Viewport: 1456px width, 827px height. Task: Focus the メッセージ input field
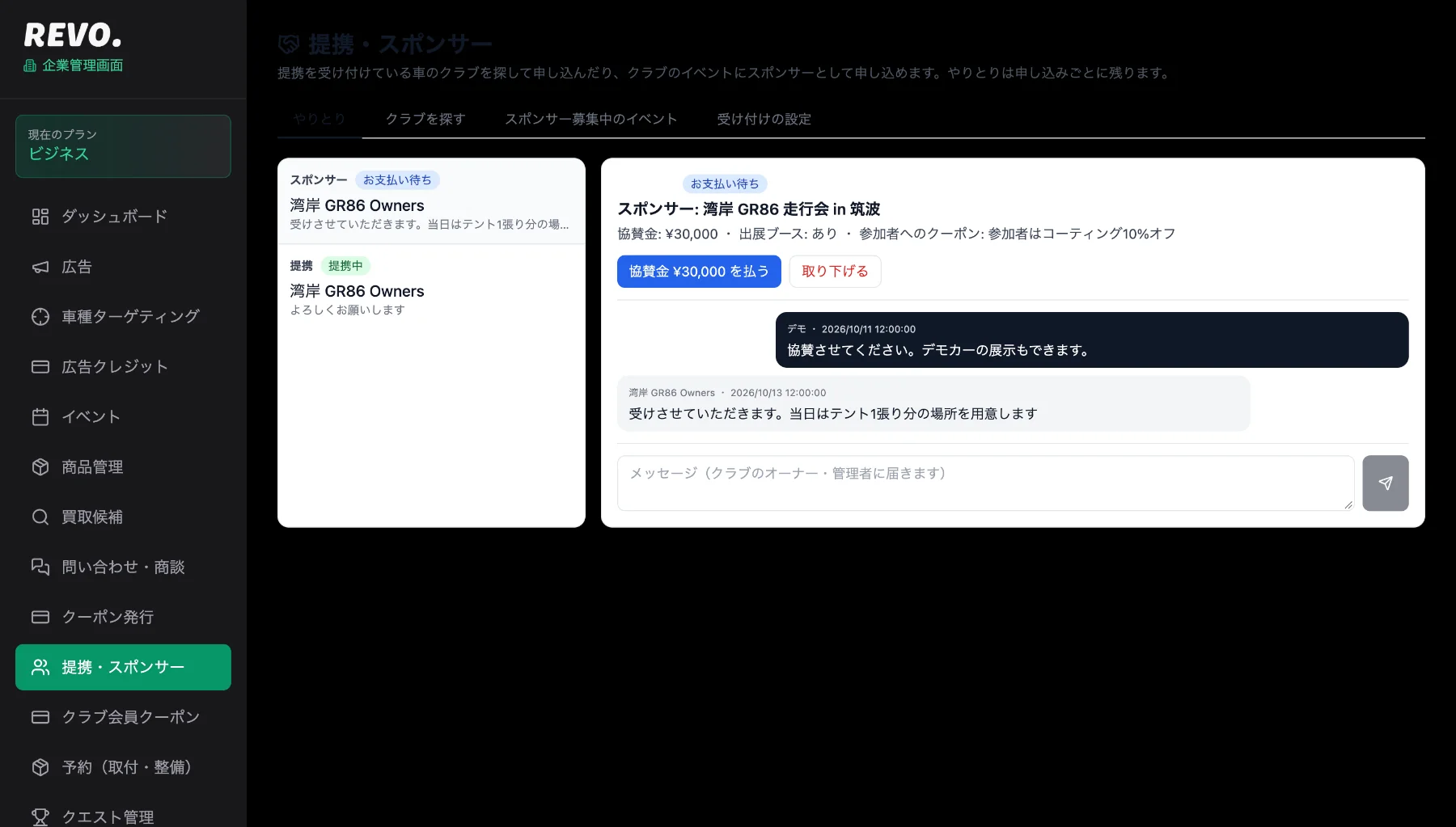(985, 483)
